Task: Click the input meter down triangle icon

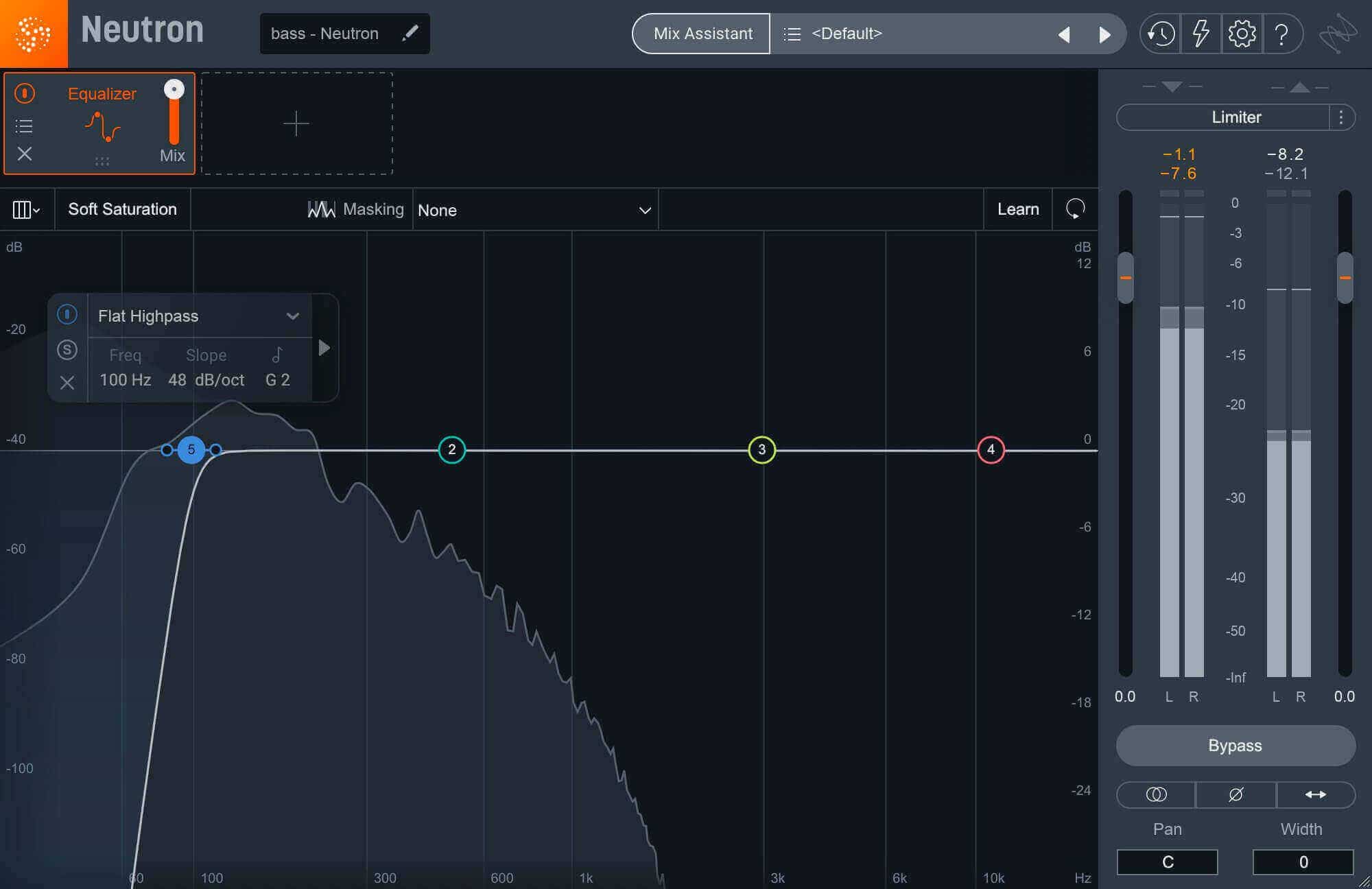Action: (x=1172, y=87)
